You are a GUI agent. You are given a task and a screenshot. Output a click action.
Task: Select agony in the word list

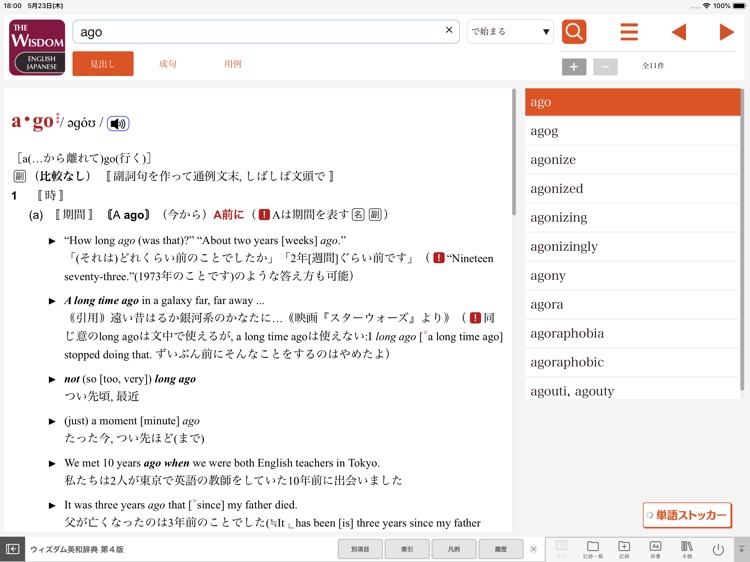click(x=548, y=275)
